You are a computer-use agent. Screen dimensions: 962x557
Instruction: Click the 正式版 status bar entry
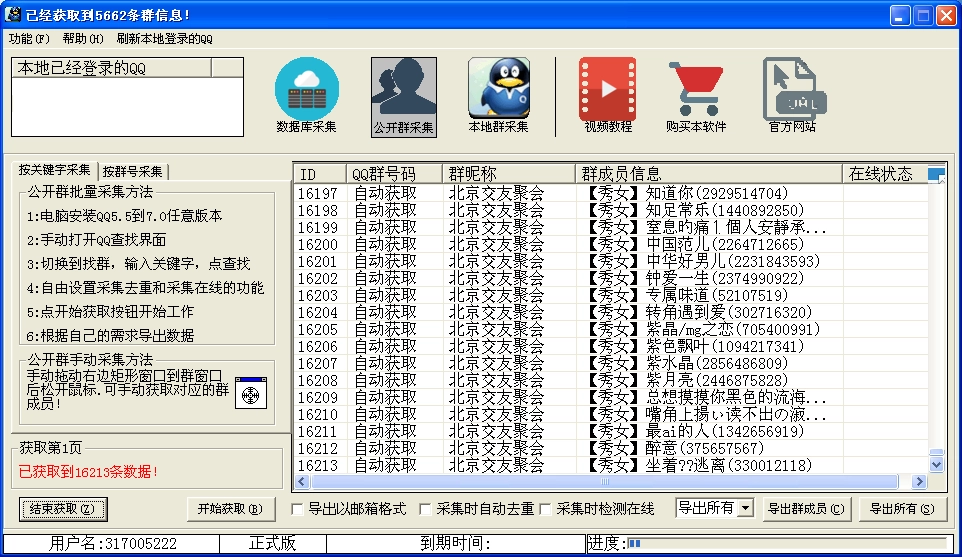pos(272,544)
